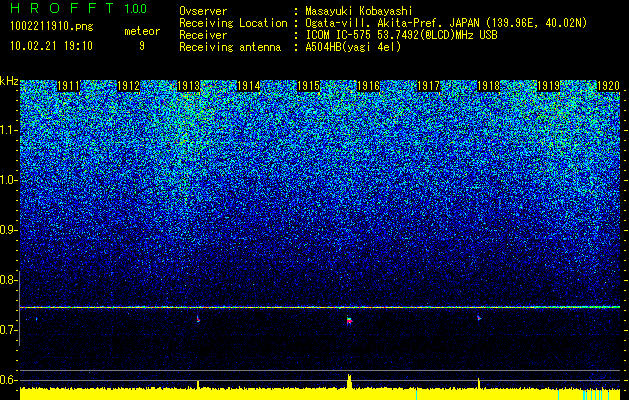The image size is (629, 400).
Task: Click the 1916 time marker
Action: (368, 86)
